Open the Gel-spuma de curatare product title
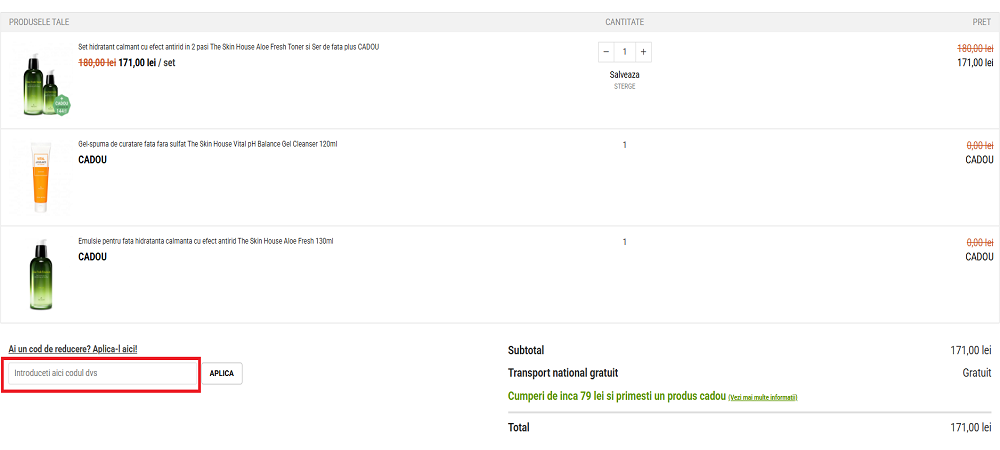The width and height of the screenshot is (1000, 450). point(207,144)
